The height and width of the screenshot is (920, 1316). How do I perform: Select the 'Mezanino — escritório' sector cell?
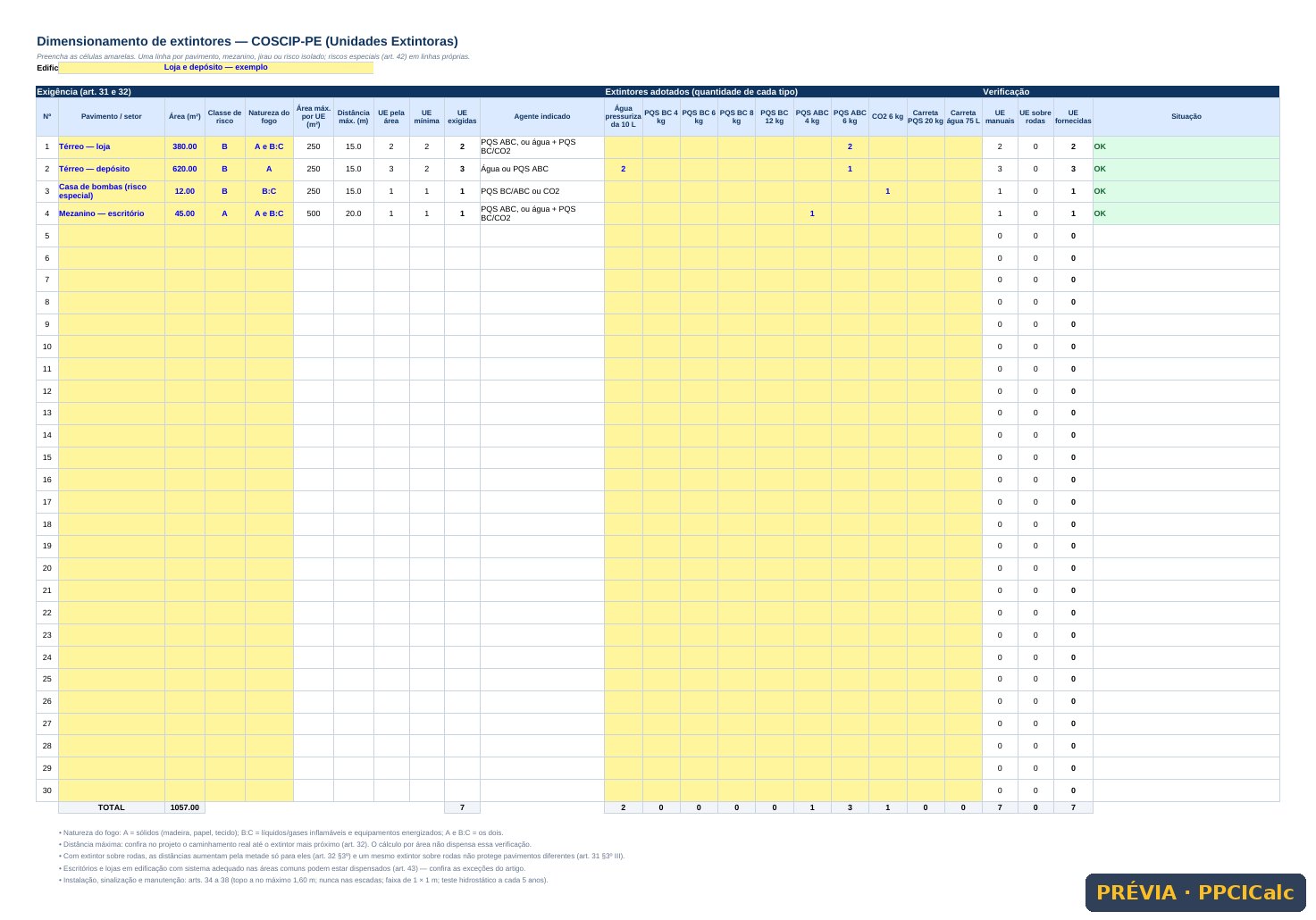[112, 213]
